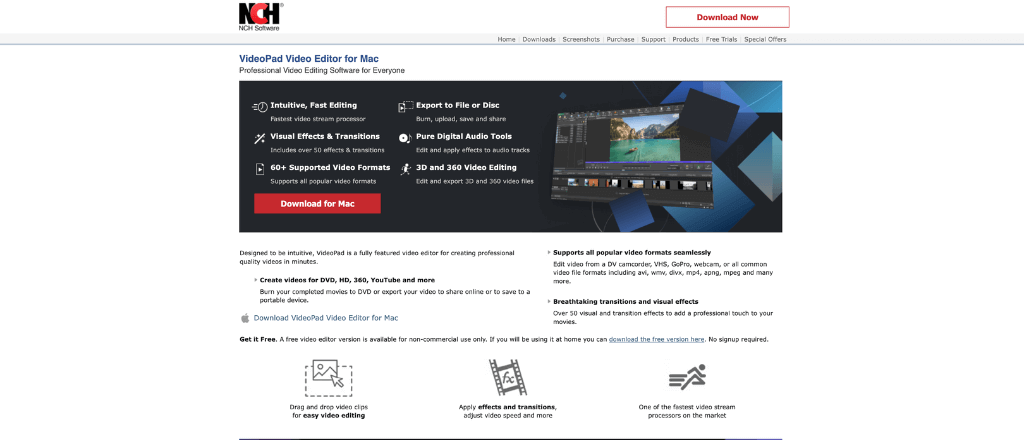Screen dimensions: 1024x440
Task: Open the Downloads menu item
Action: point(539,39)
